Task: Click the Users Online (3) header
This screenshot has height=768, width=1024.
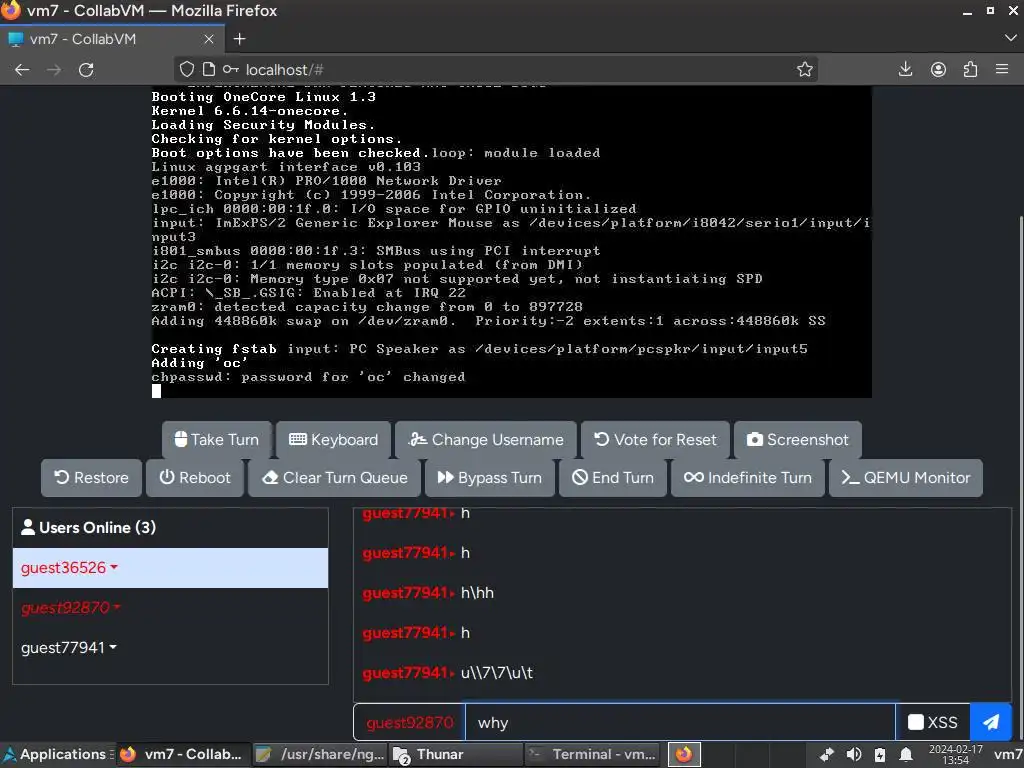Action: point(170,528)
